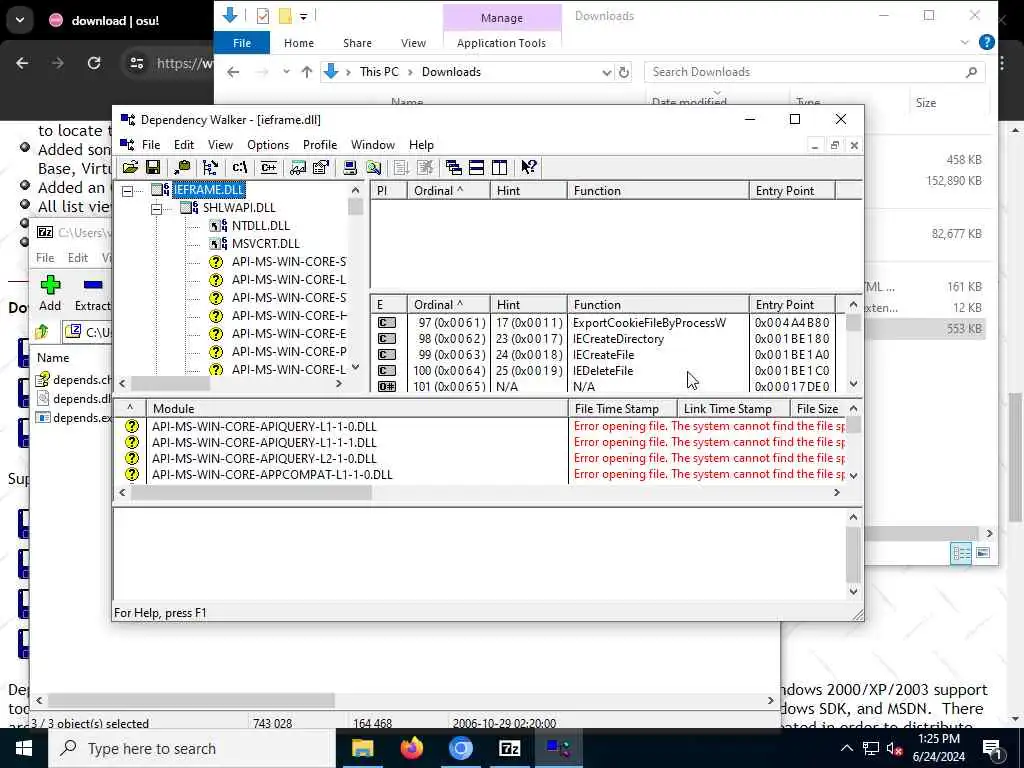Screen dimensions: 1024x768
Task: Select IECreateDirectory export row
Action: [609, 339]
